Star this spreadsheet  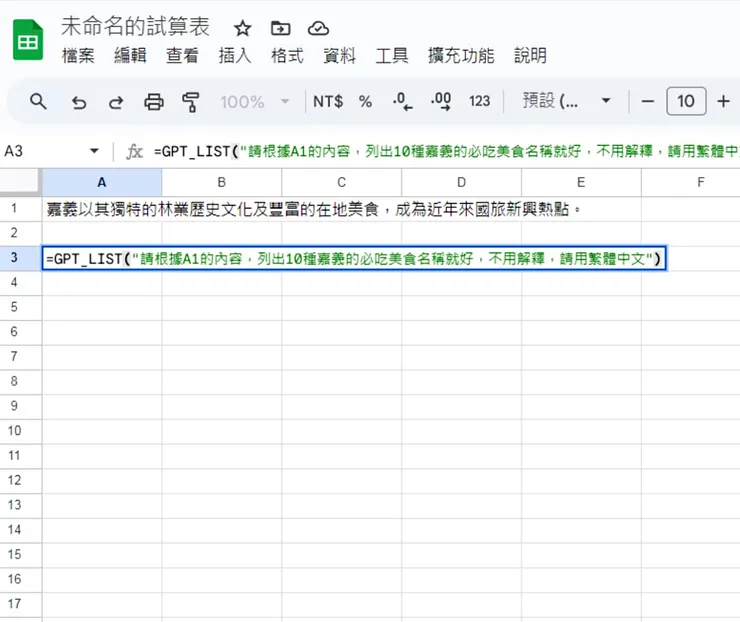coord(243,28)
